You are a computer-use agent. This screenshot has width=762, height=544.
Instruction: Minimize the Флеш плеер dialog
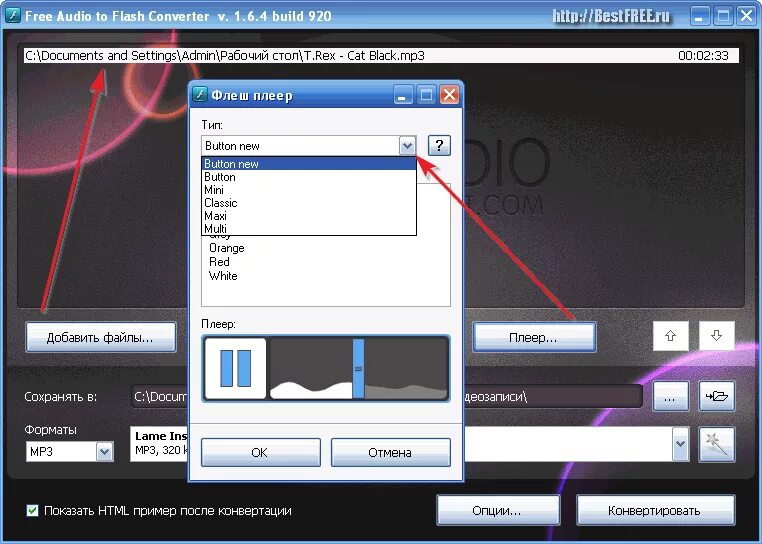(x=402, y=95)
